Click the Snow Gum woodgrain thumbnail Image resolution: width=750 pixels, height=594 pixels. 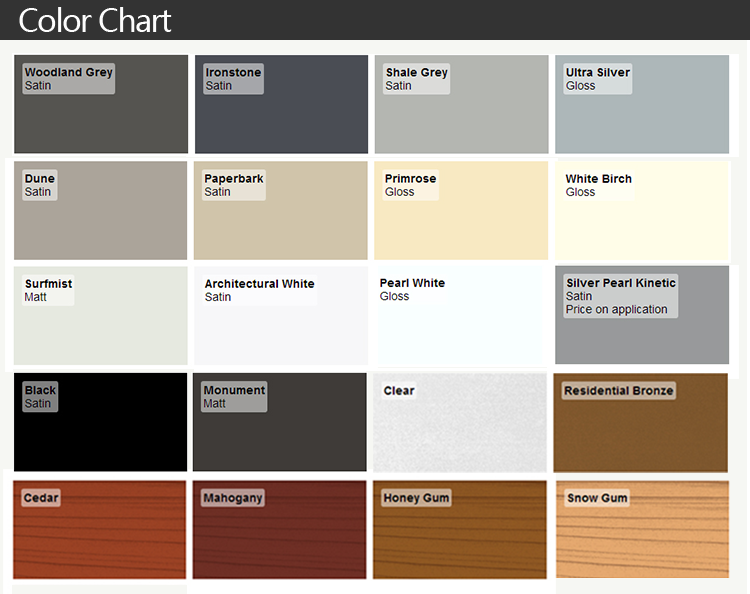pyautogui.click(x=642, y=530)
